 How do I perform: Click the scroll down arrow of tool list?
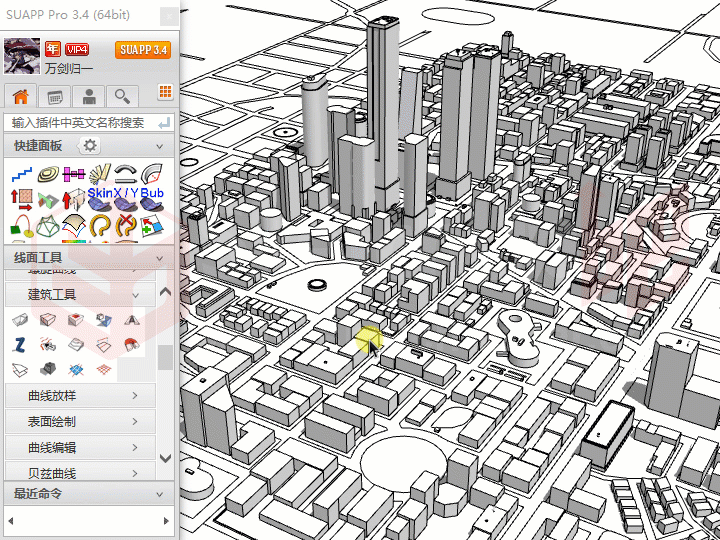click(x=166, y=458)
